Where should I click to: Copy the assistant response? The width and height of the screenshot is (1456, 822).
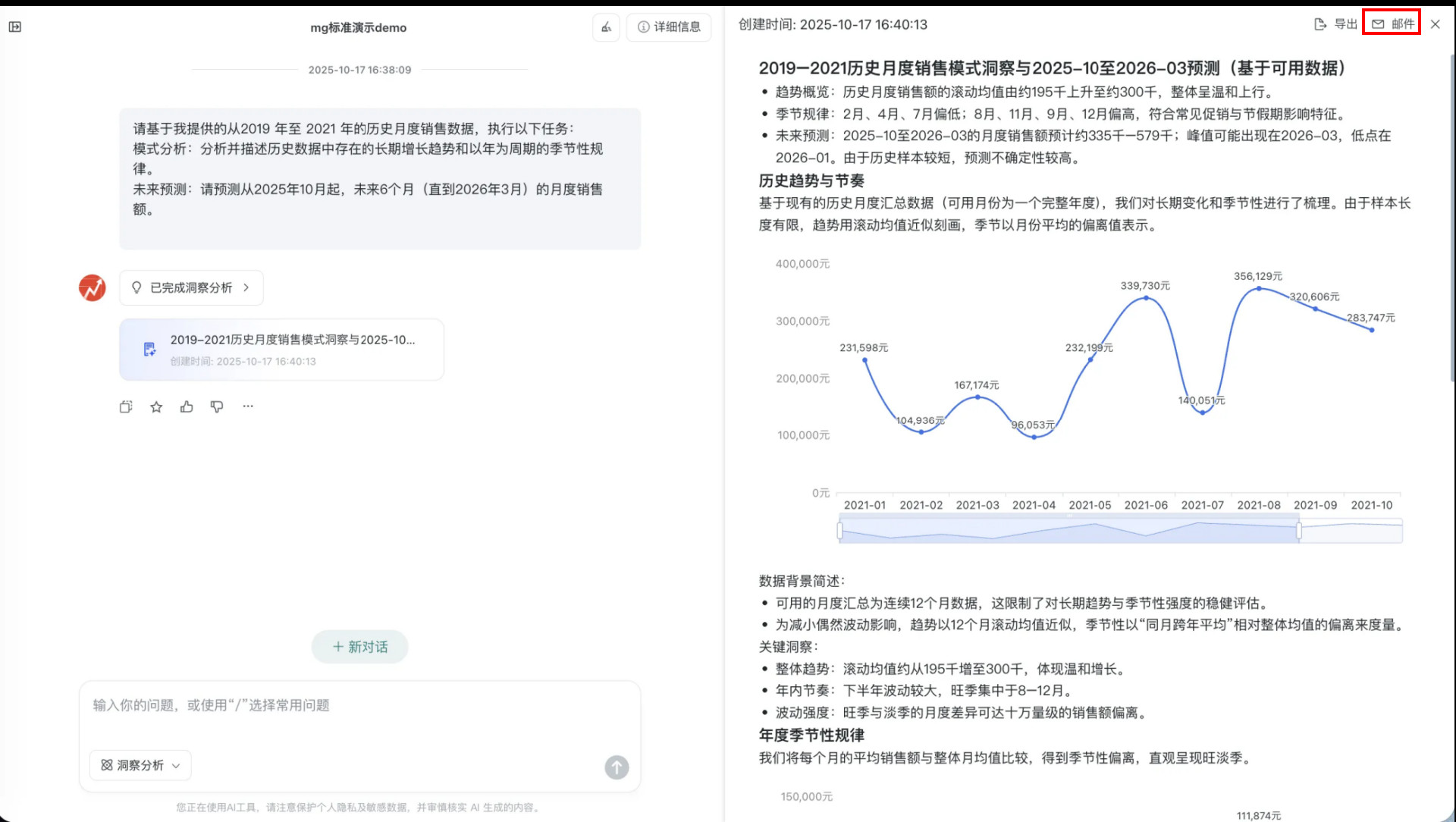[126, 407]
